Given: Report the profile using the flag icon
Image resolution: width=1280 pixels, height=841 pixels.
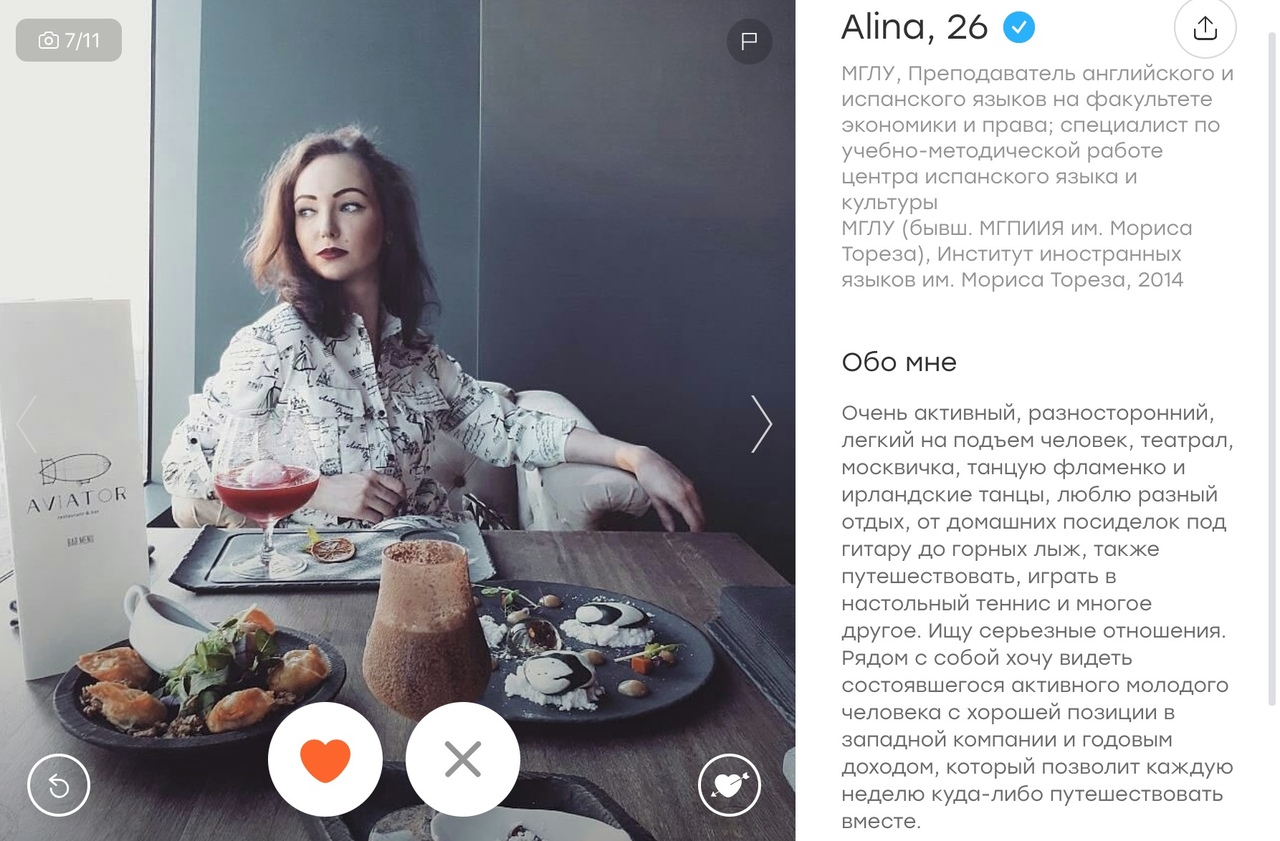Looking at the screenshot, I should [749, 42].
